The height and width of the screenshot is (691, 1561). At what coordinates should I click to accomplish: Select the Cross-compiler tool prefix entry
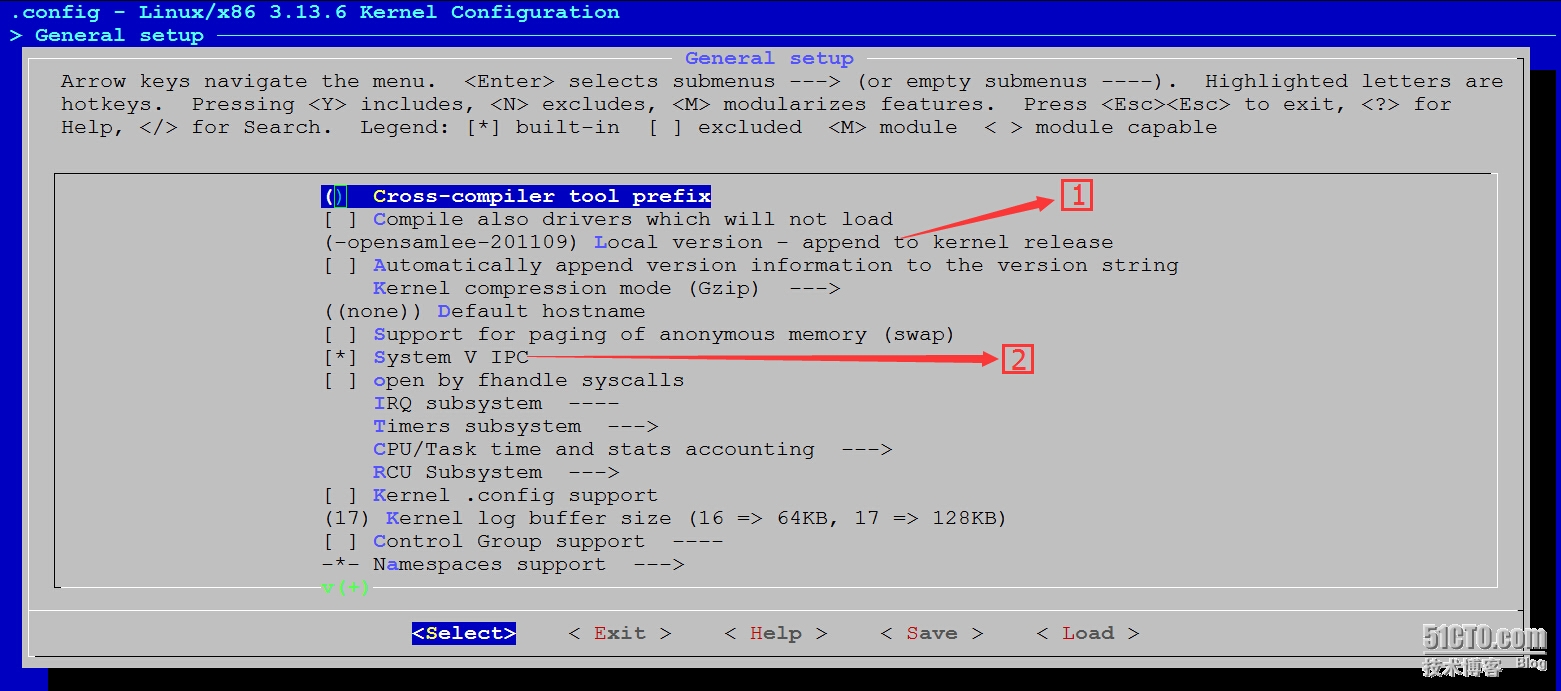pyautogui.click(x=516, y=196)
